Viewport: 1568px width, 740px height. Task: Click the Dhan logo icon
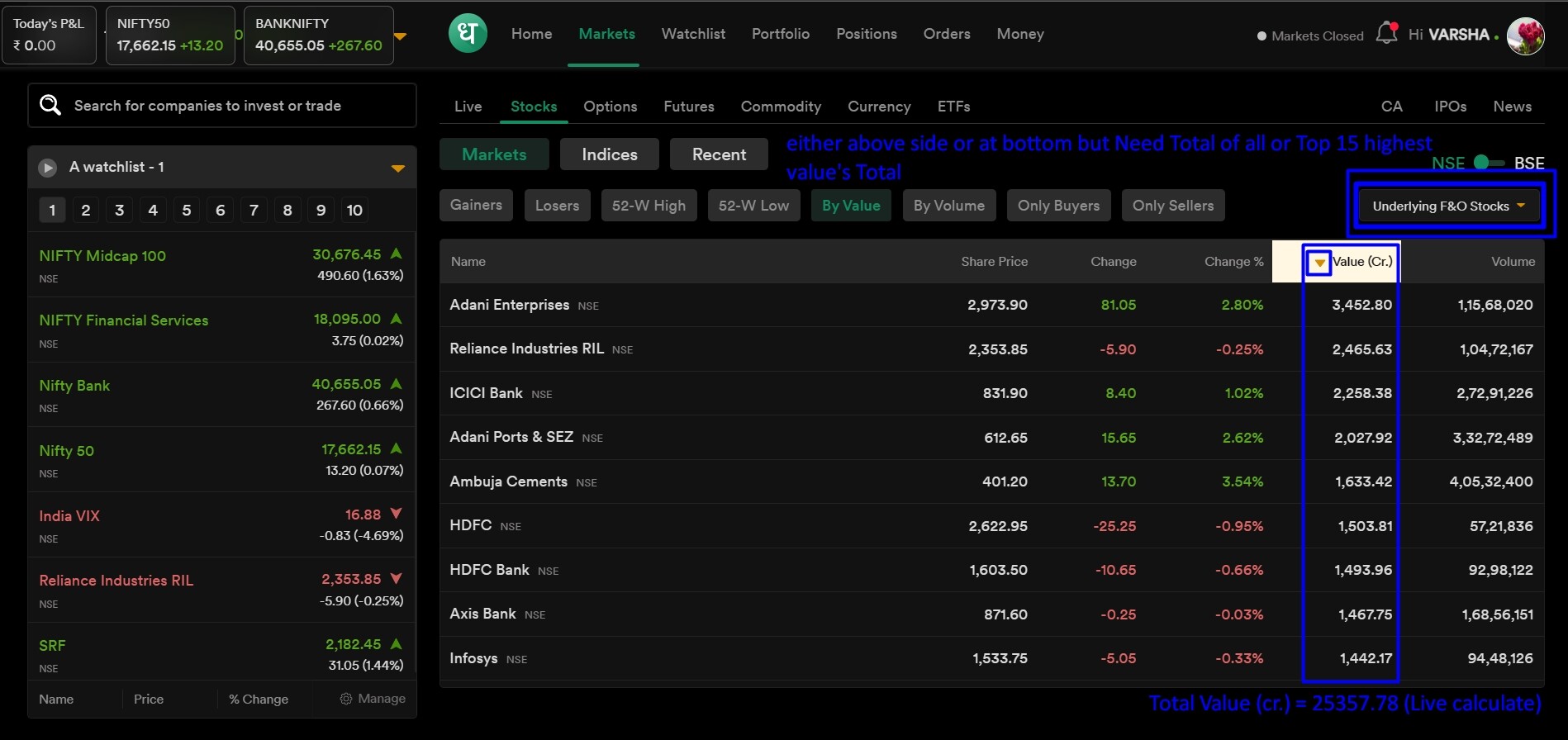tap(468, 34)
